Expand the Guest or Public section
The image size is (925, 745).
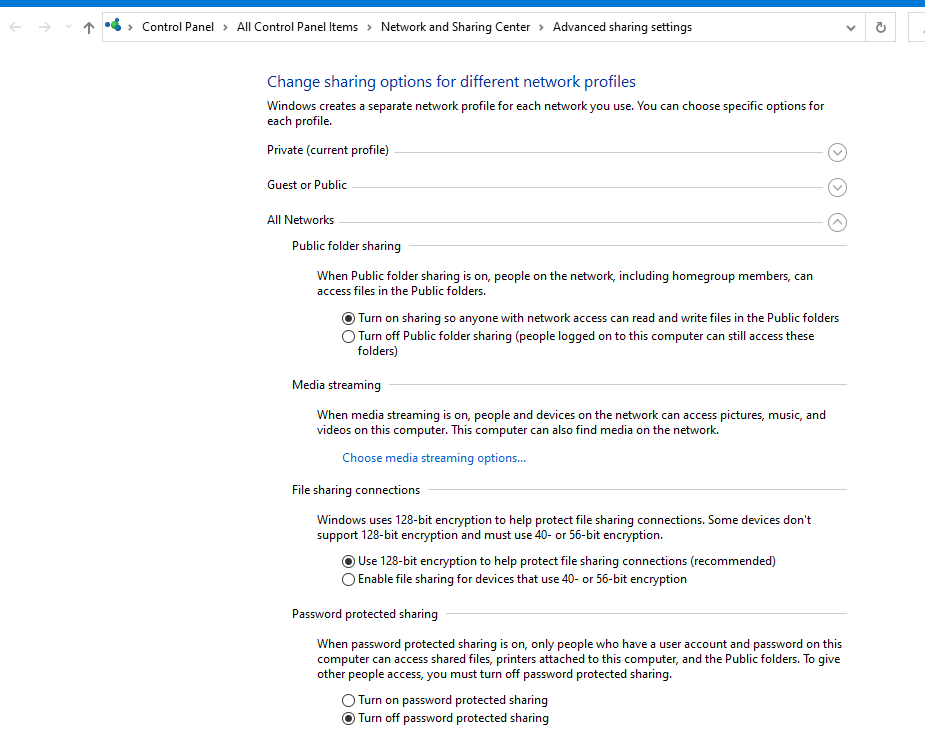(837, 187)
